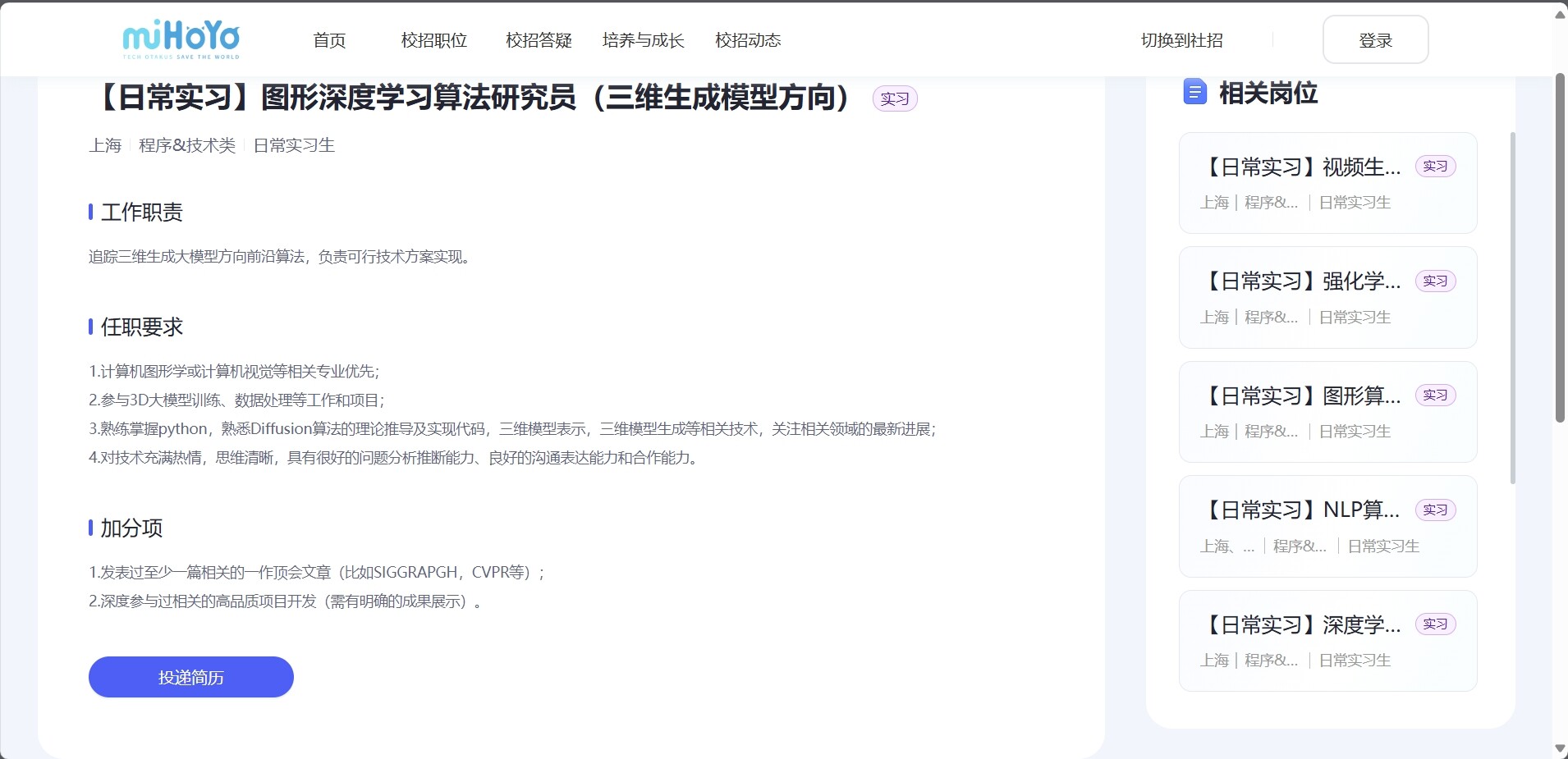Viewport: 1568px width, 759px height.
Task: Open the 首页 menu item
Action: 329,40
